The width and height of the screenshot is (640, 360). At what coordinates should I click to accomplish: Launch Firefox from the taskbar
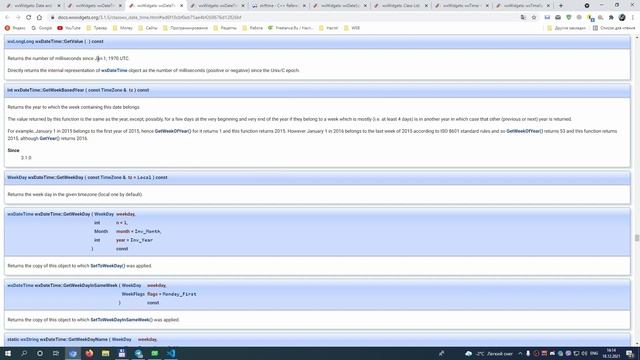tap(89, 353)
